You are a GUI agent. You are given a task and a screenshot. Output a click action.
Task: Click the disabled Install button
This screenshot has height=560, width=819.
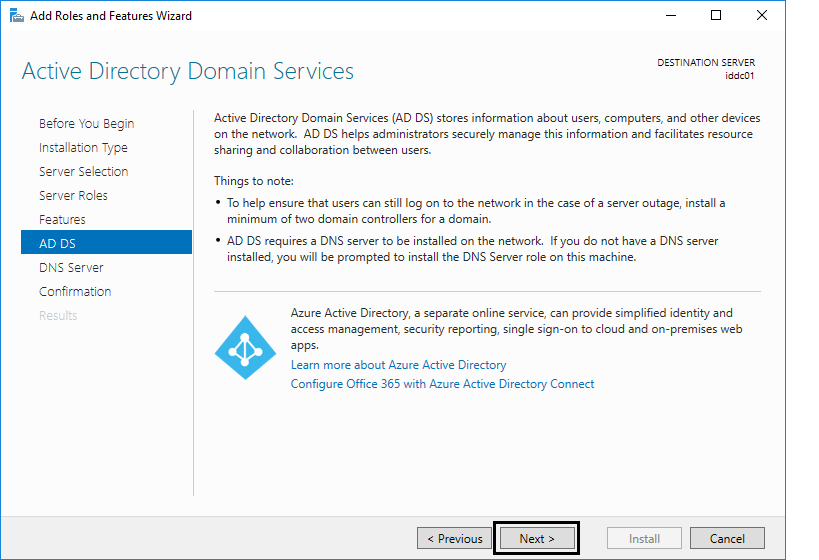tap(644, 539)
